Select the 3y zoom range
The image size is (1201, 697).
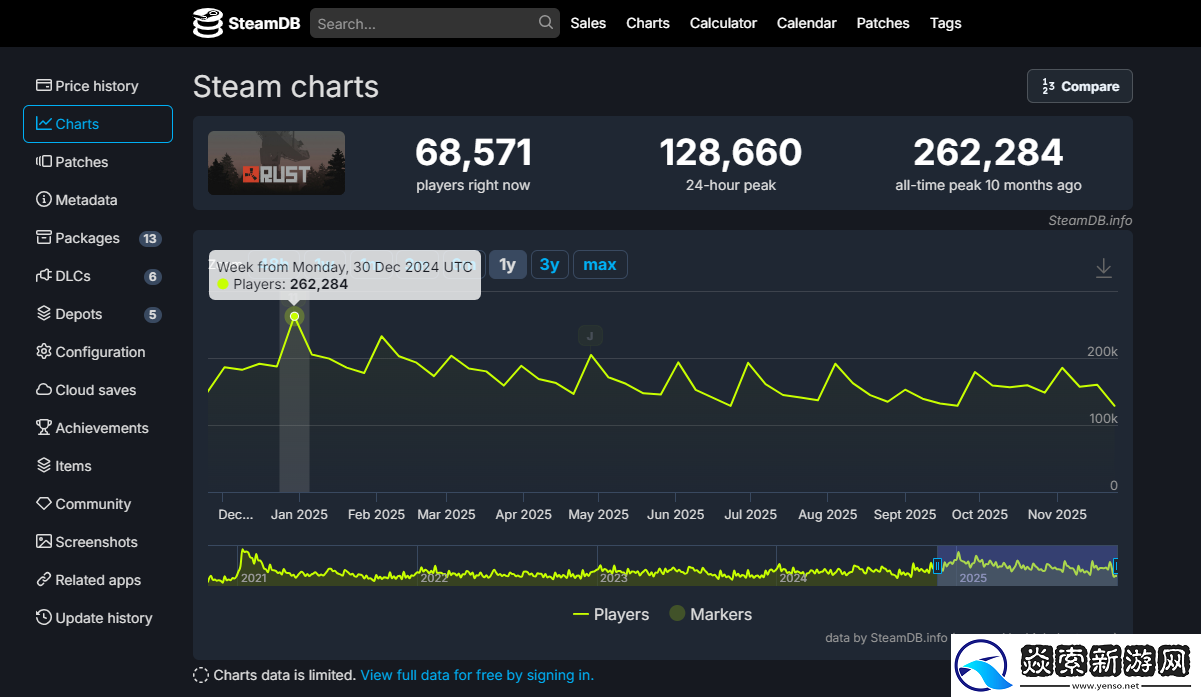pos(549,265)
